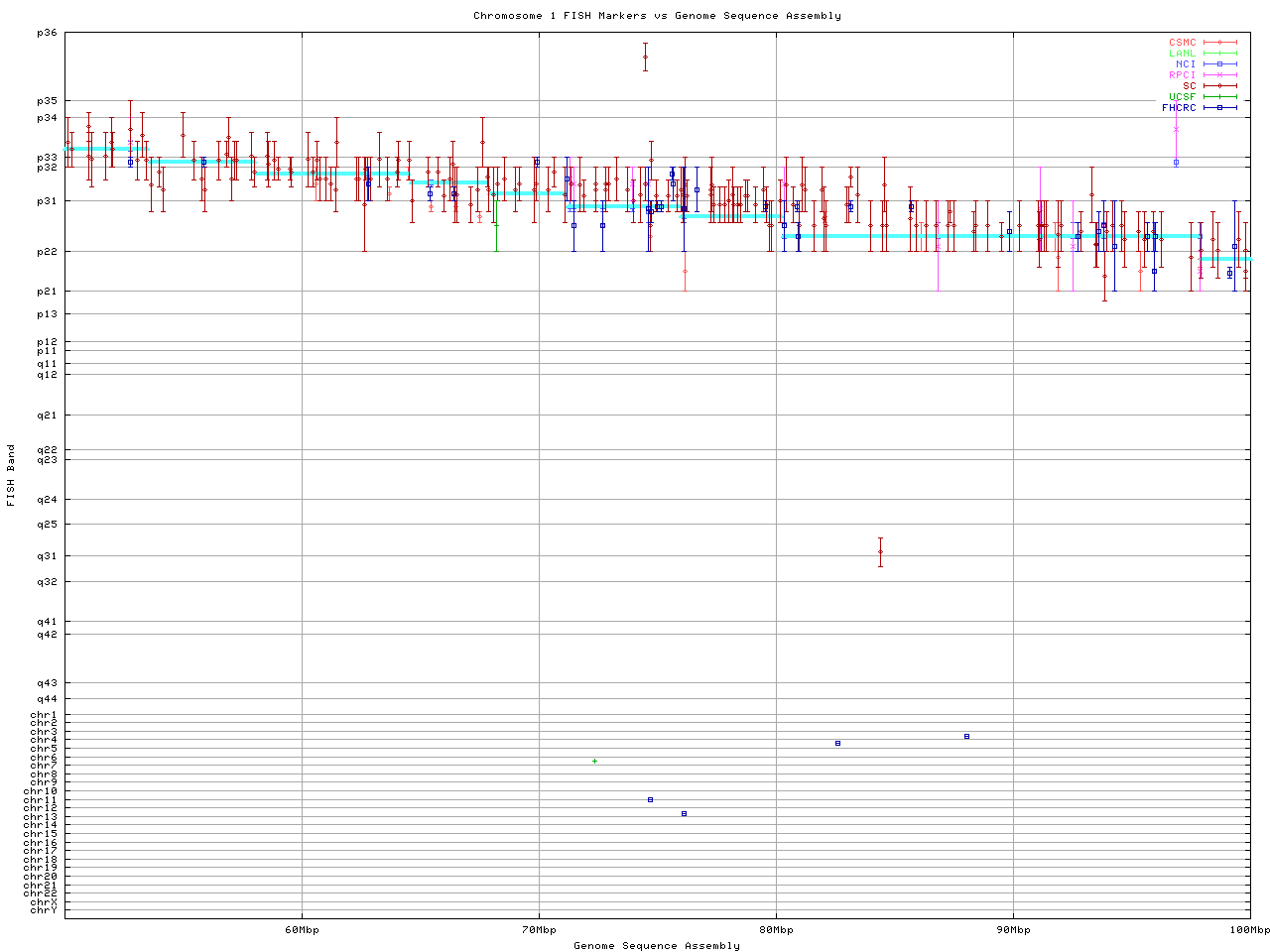Click the q43 y-axis band label
1270x952 pixels.
click(47, 682)
